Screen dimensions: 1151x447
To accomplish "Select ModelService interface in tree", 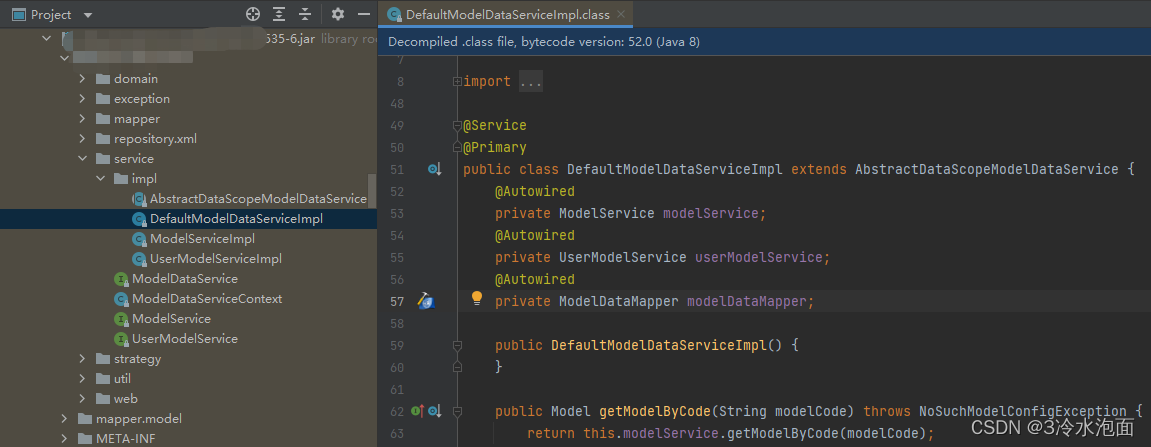I will pos(171,319).
